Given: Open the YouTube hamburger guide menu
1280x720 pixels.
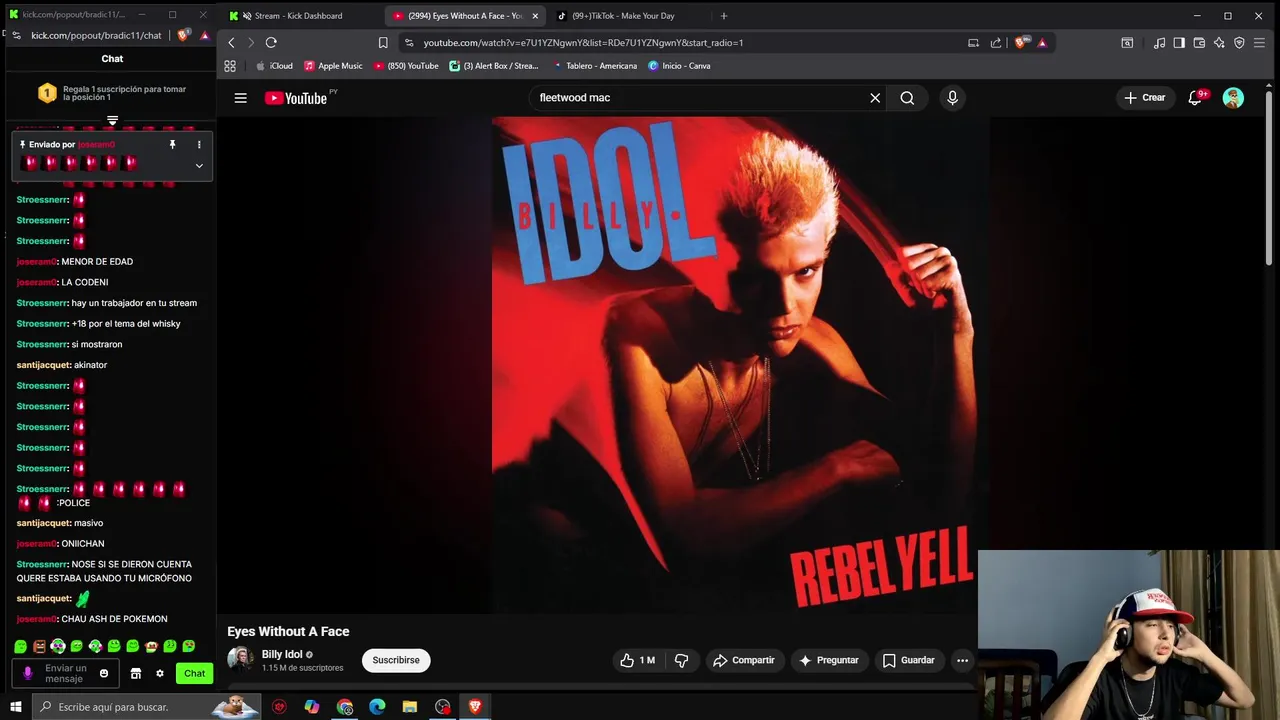Looking at the screenshot, I should [x=240, y=98].
